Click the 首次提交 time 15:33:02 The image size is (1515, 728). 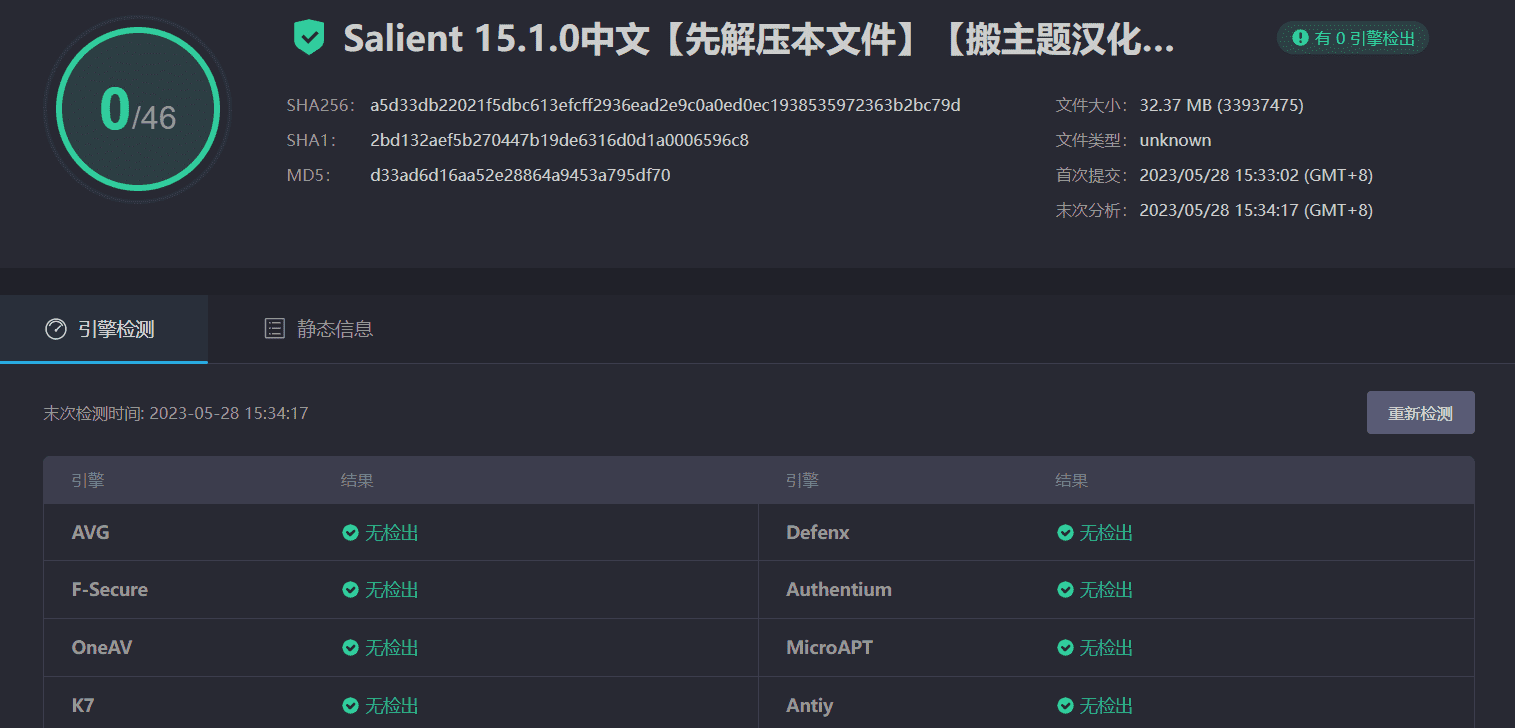coord(1256,175)
